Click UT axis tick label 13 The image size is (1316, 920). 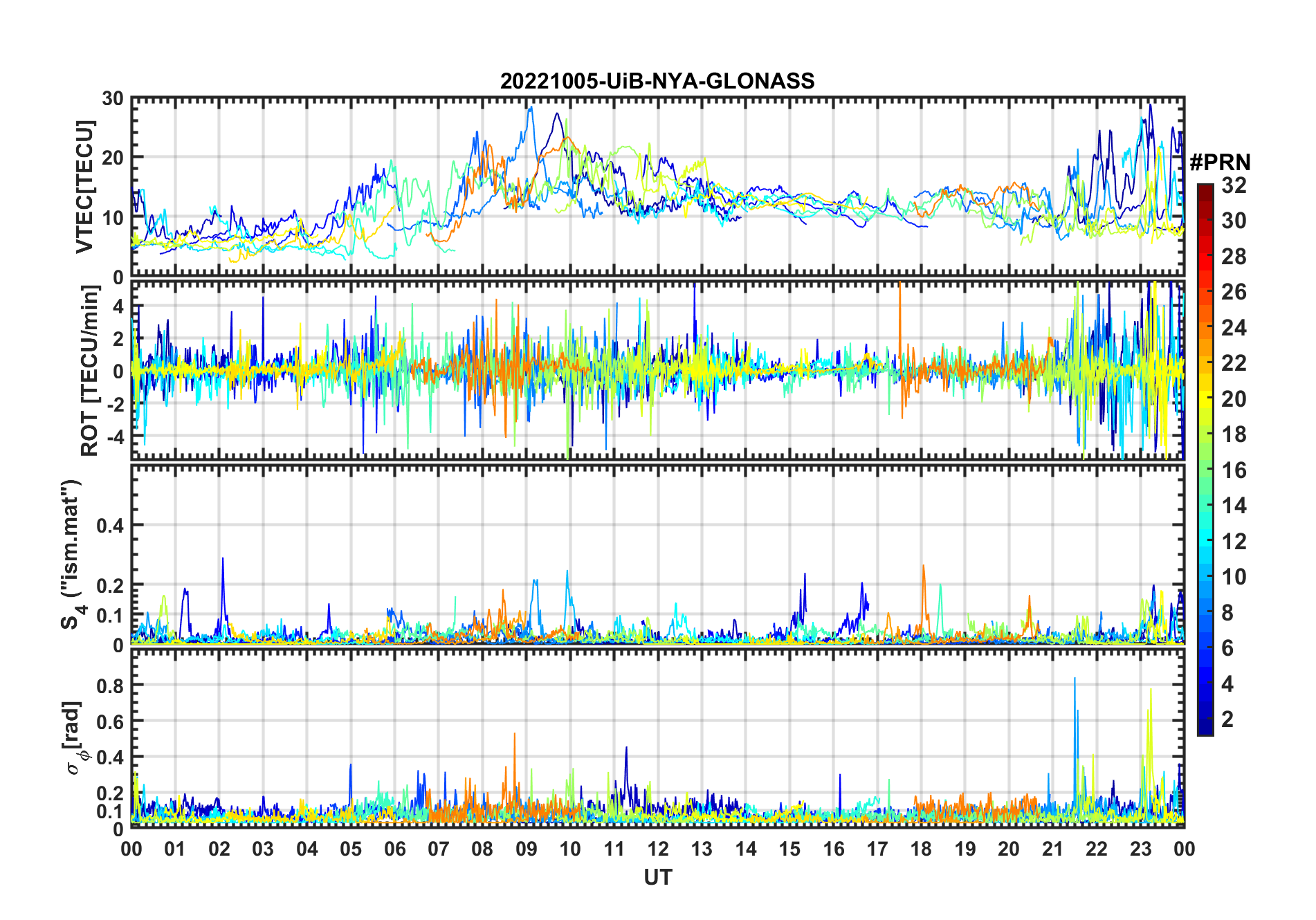click(x=702, y=849)
